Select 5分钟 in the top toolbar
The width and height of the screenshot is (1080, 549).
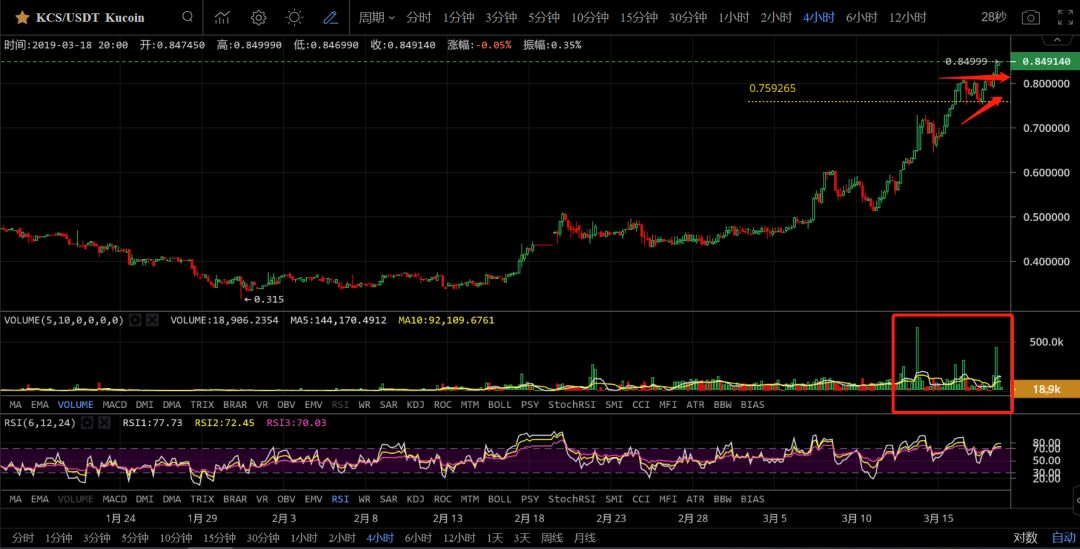coord(543,17)
